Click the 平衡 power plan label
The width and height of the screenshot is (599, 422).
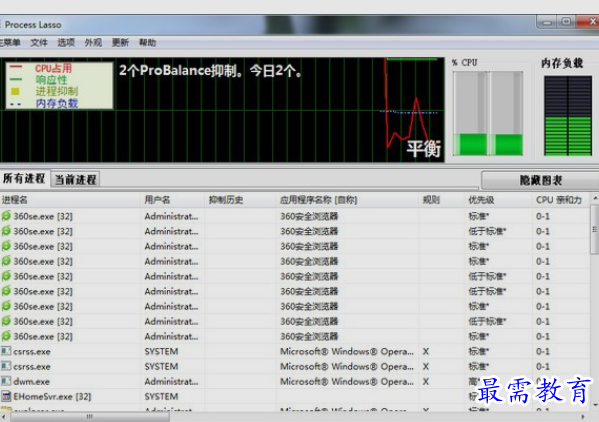coord(423,149)
